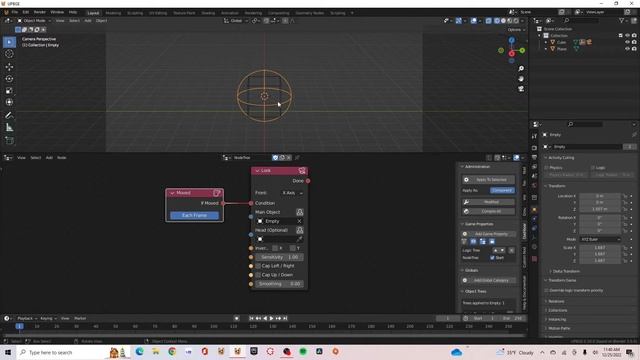The image size is (640, 360).
Task: Click the Compile All button
Action: 488,211
